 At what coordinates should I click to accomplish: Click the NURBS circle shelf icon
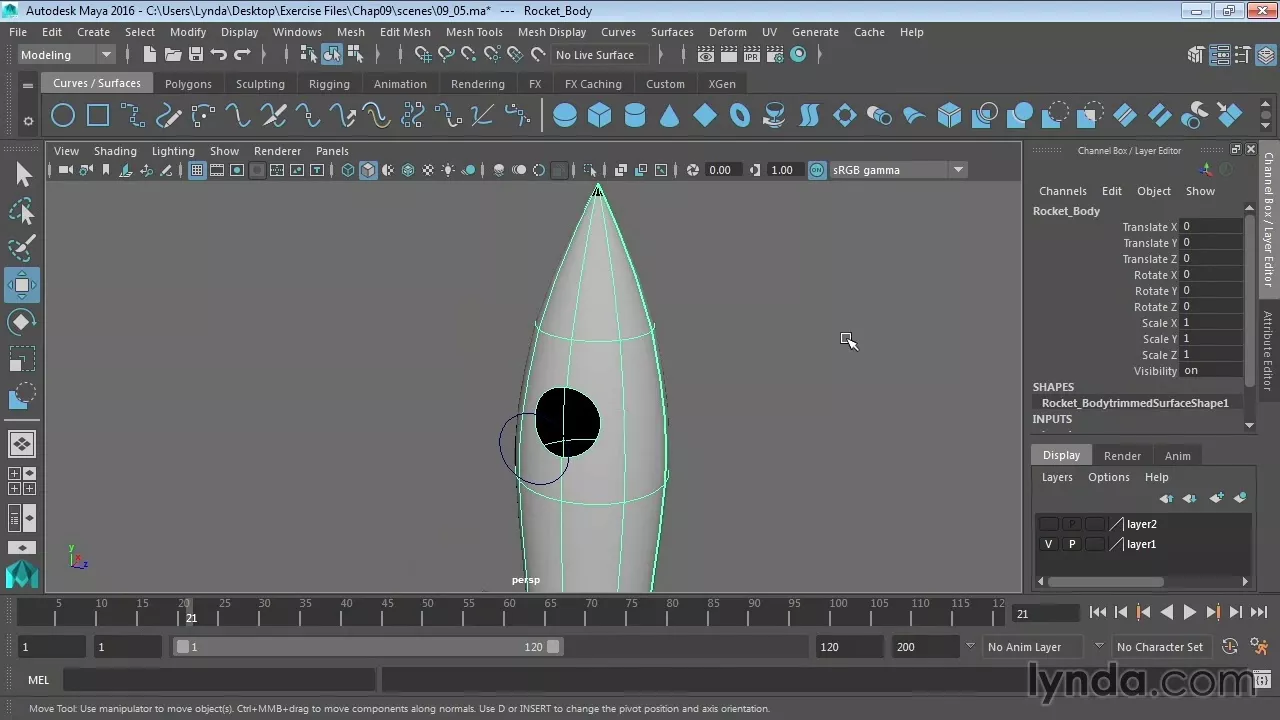click(x=62, y=116)
